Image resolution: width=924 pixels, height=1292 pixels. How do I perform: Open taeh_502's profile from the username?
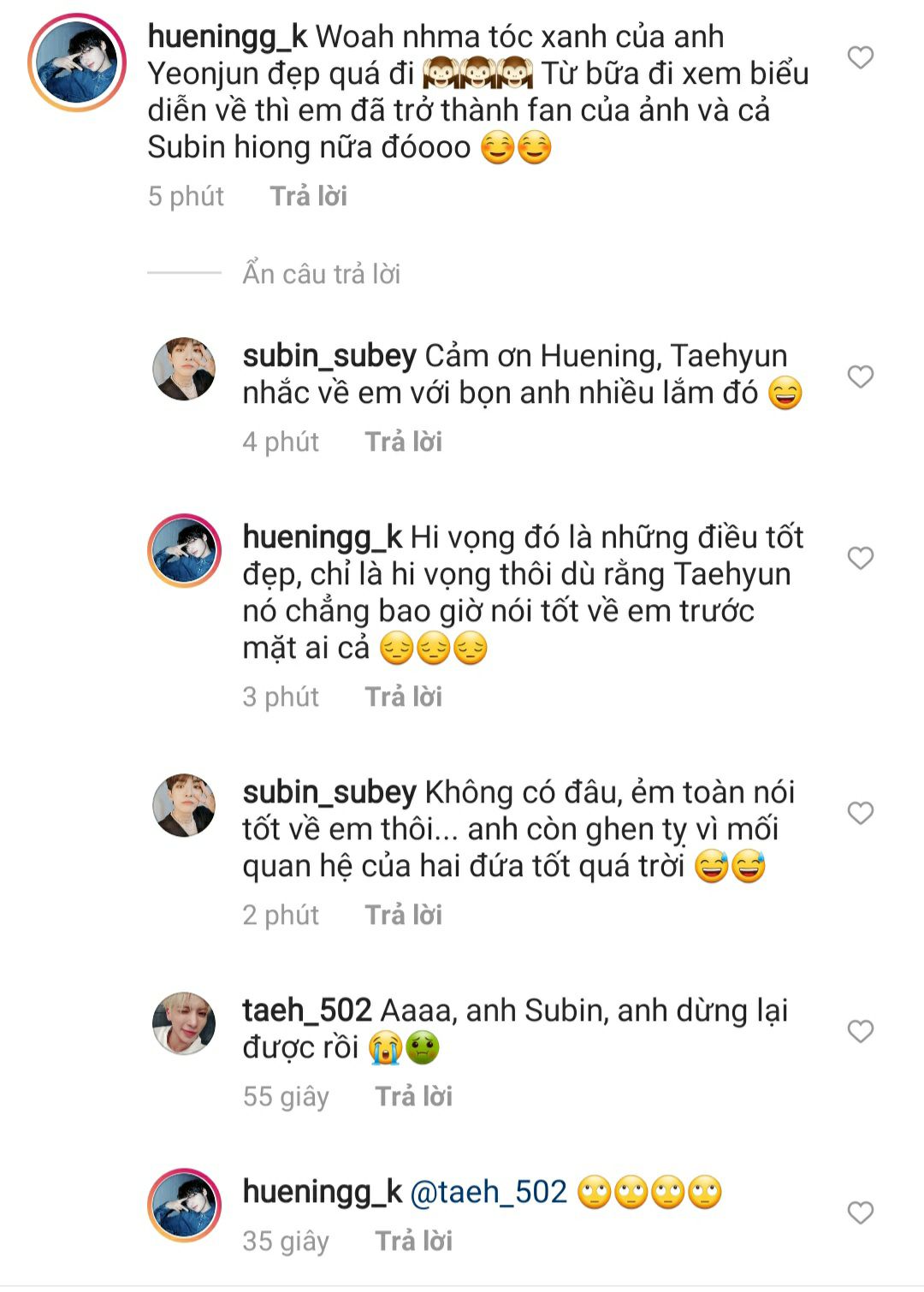[307, 1010]
